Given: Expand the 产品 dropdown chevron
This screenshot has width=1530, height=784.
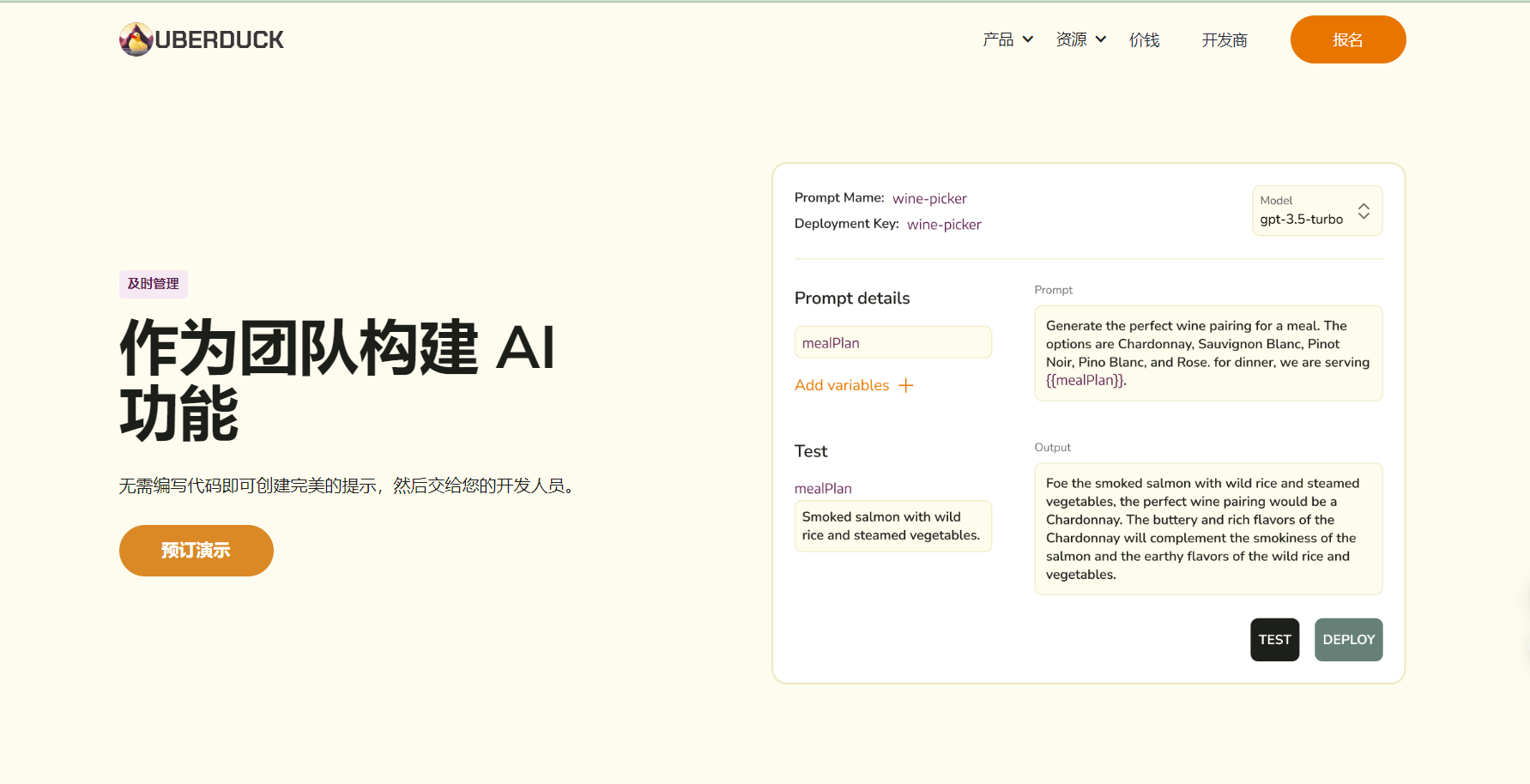Looking at the screenshot, I should [1027, 39].
